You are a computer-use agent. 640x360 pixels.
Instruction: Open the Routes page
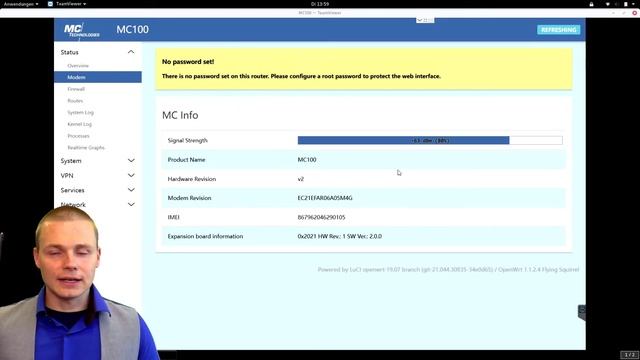pos(75,100)
